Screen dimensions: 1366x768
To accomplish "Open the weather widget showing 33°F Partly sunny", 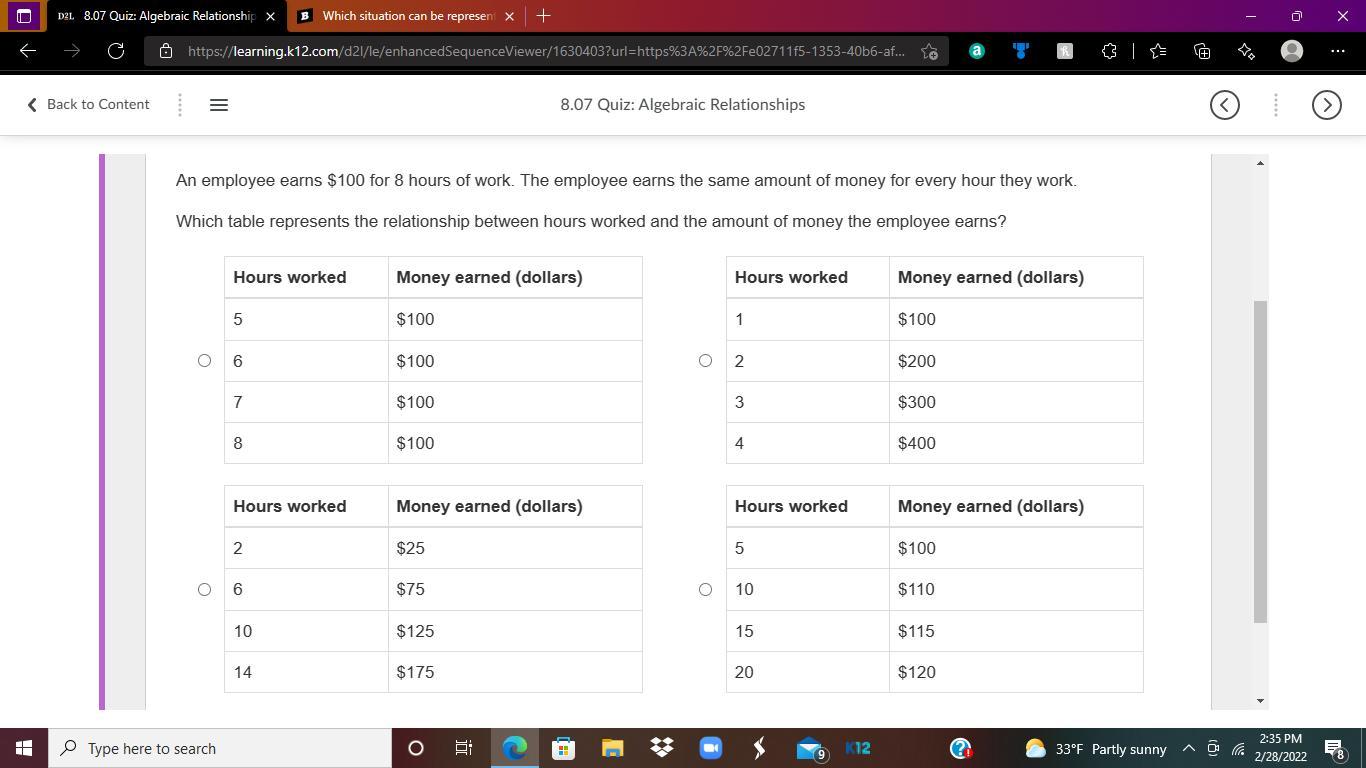I will pyautogui.click(x=1096, y=748).
